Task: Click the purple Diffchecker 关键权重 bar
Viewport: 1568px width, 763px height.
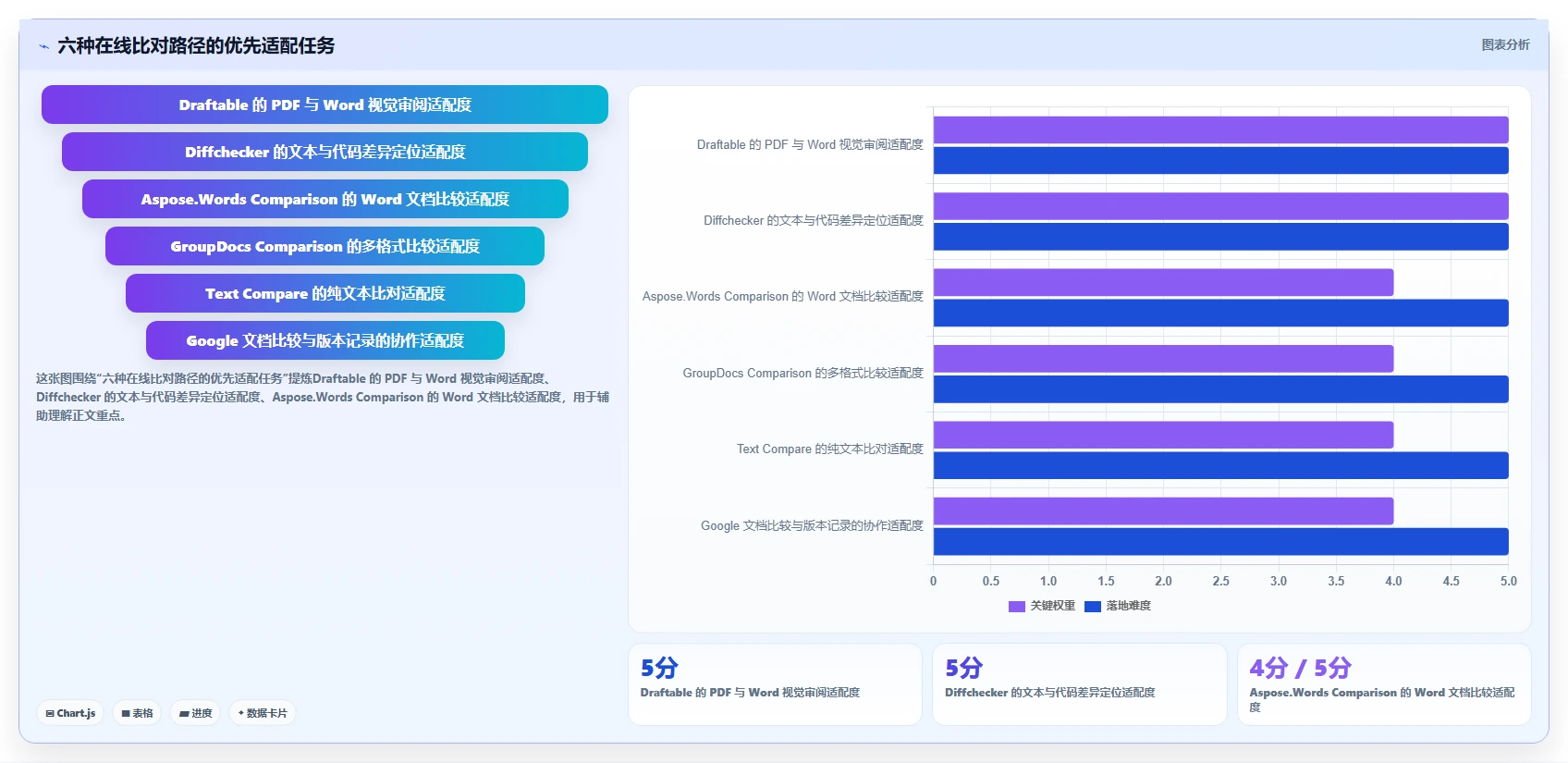Action: tap(1220, 205)
